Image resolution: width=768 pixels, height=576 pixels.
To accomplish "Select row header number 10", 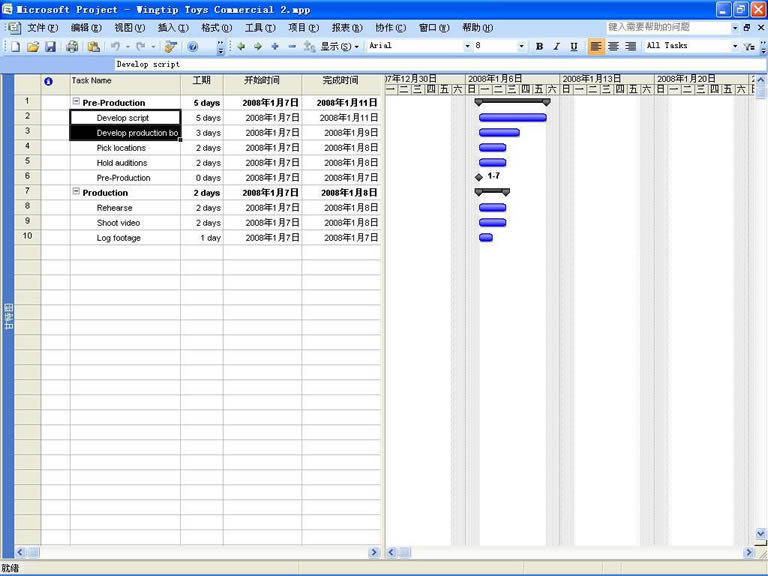I will pyautogui.click(x=27, y=236).
